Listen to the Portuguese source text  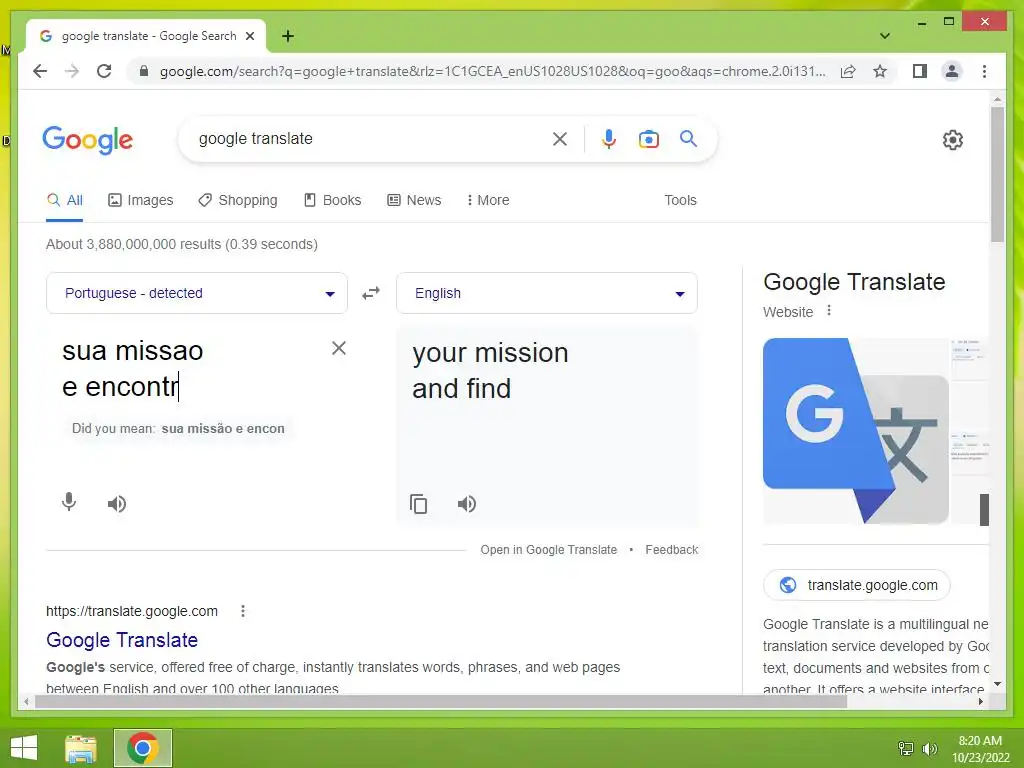coord(117,504)
